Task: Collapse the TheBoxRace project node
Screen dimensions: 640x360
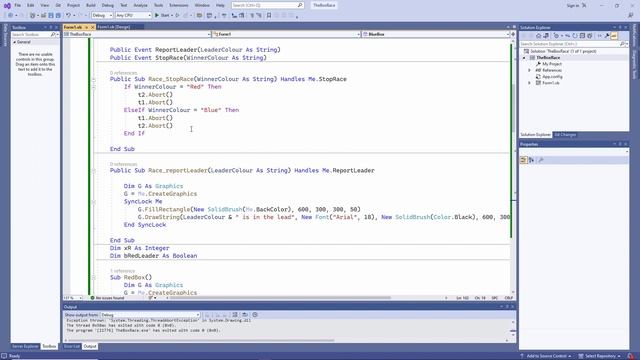Action: click(524, 58)
